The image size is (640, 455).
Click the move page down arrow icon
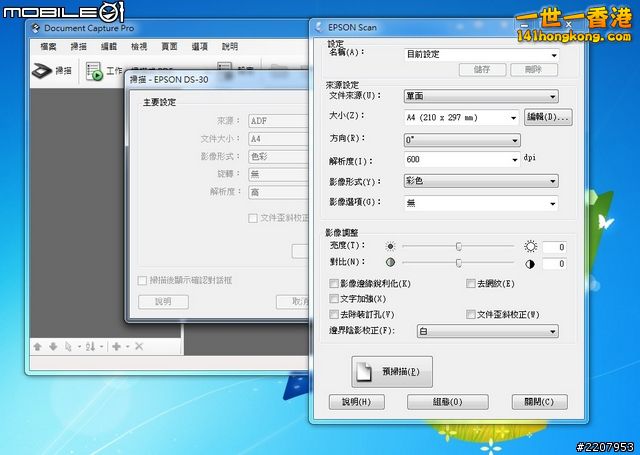[x=52, y=346]
